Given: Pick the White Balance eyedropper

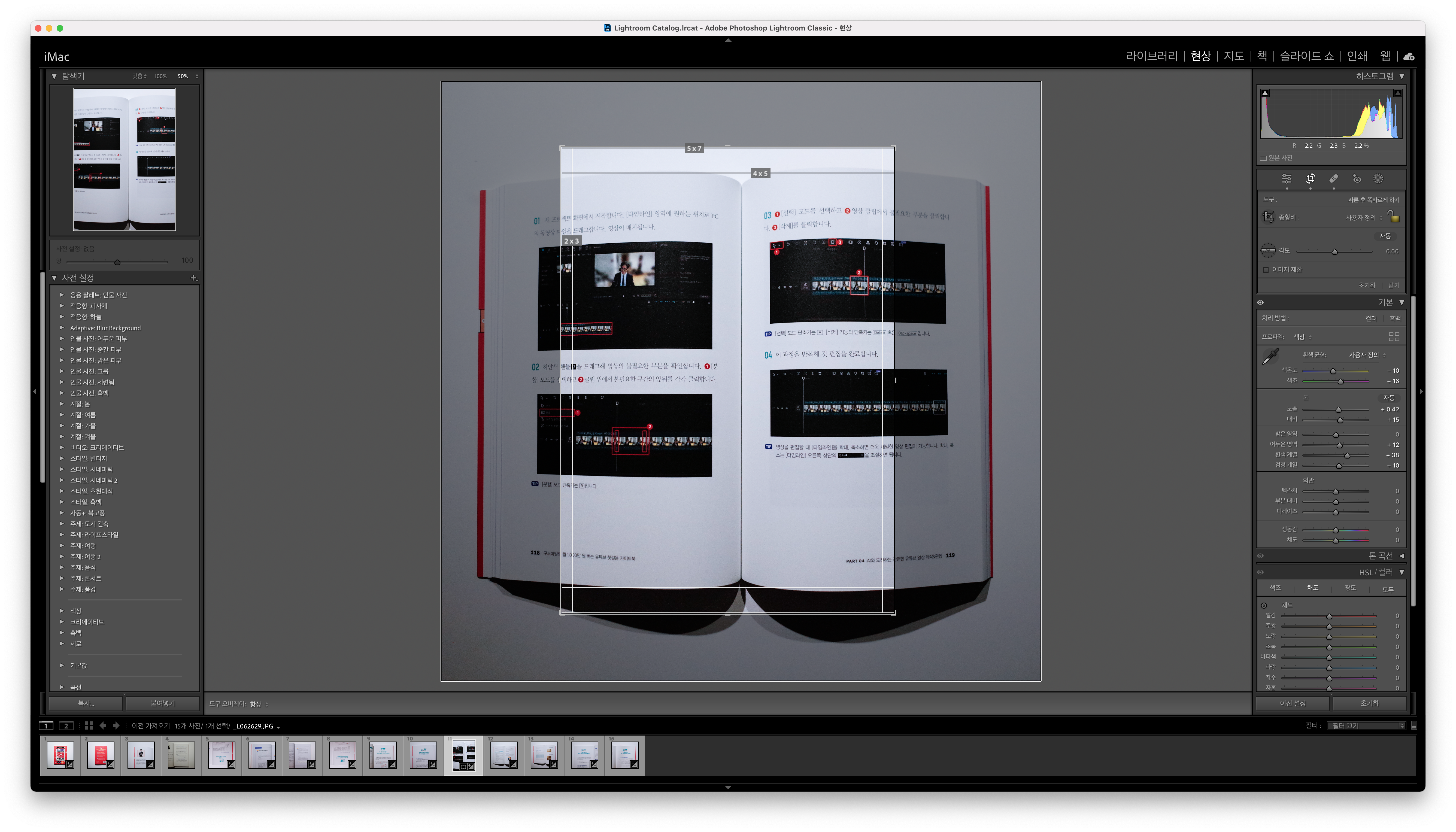Looking at the screenshot, I should point(1270,357).
